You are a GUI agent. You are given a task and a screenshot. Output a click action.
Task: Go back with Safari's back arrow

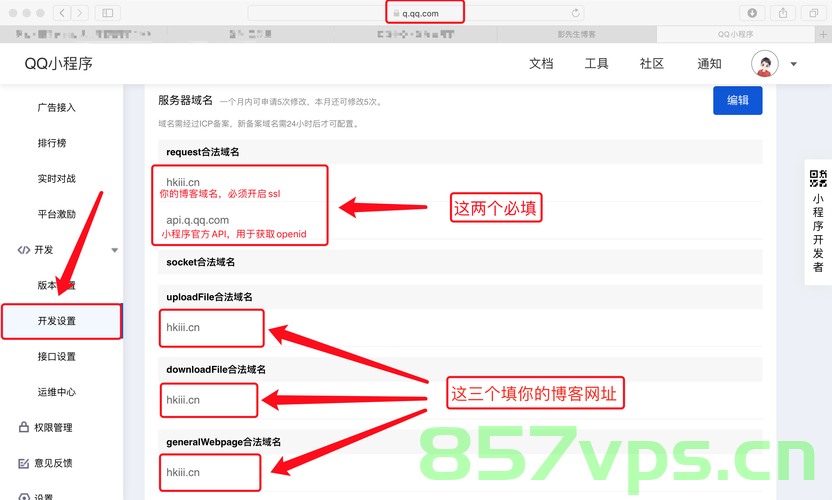62,13
